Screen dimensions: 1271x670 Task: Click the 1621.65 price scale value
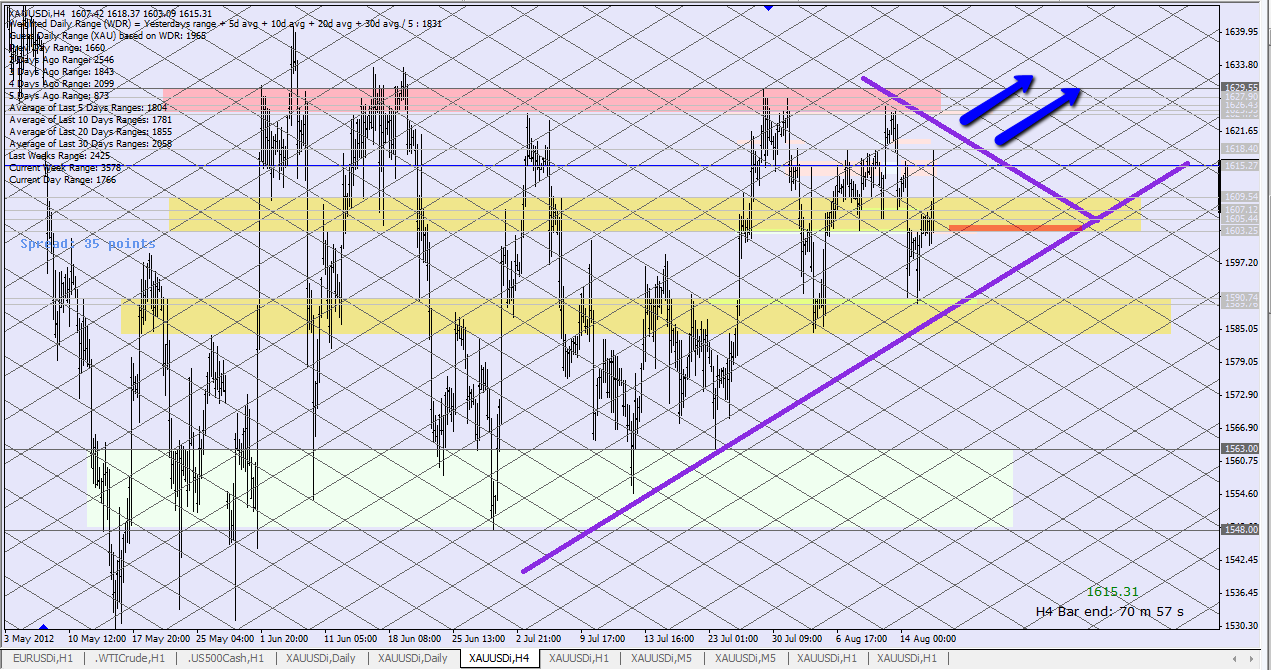click(x=1240, y=130)
